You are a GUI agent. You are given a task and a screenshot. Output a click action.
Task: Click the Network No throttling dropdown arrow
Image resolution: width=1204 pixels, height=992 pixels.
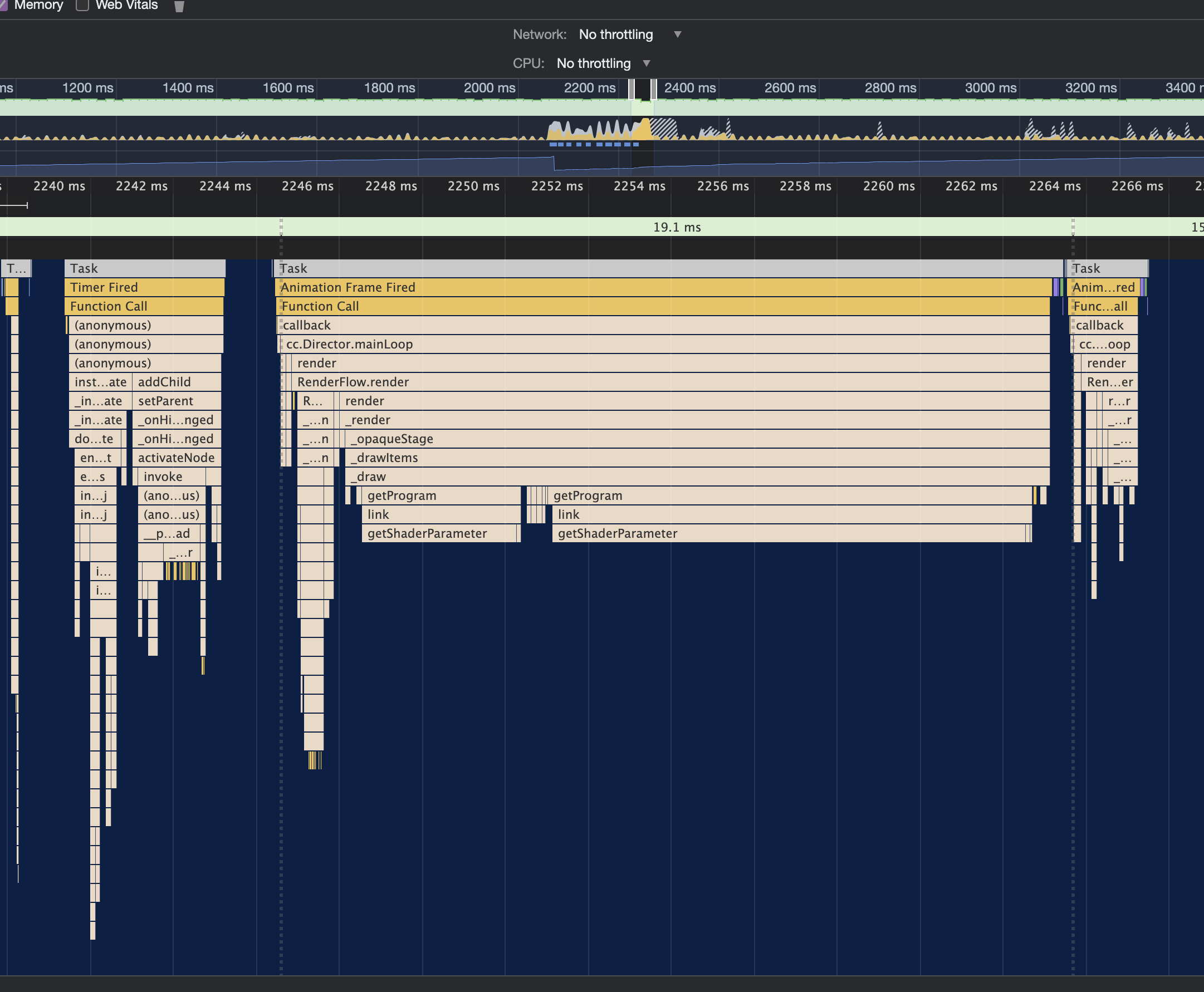(x=678, y=35)
